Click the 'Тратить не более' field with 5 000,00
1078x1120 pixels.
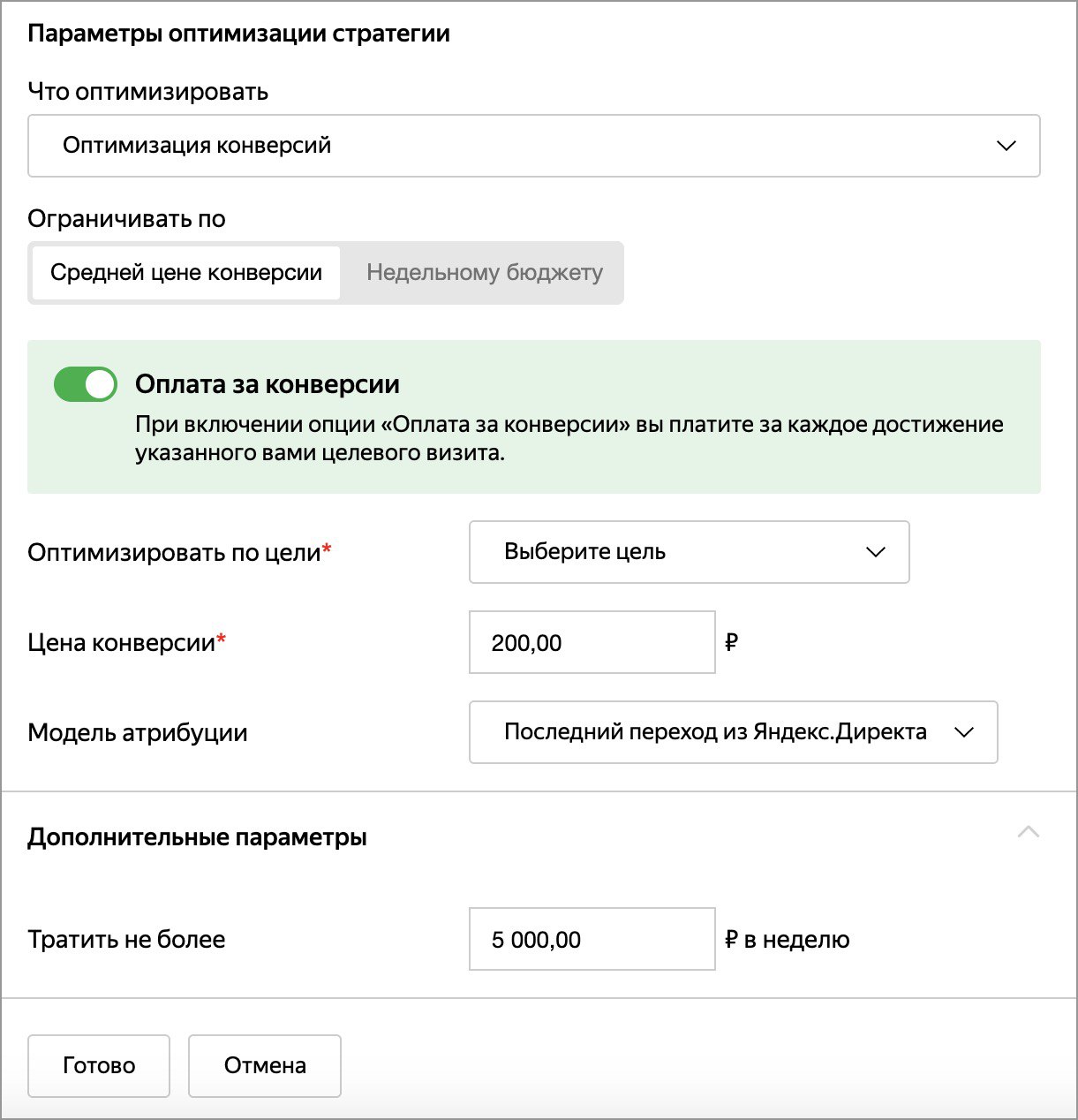591,940
